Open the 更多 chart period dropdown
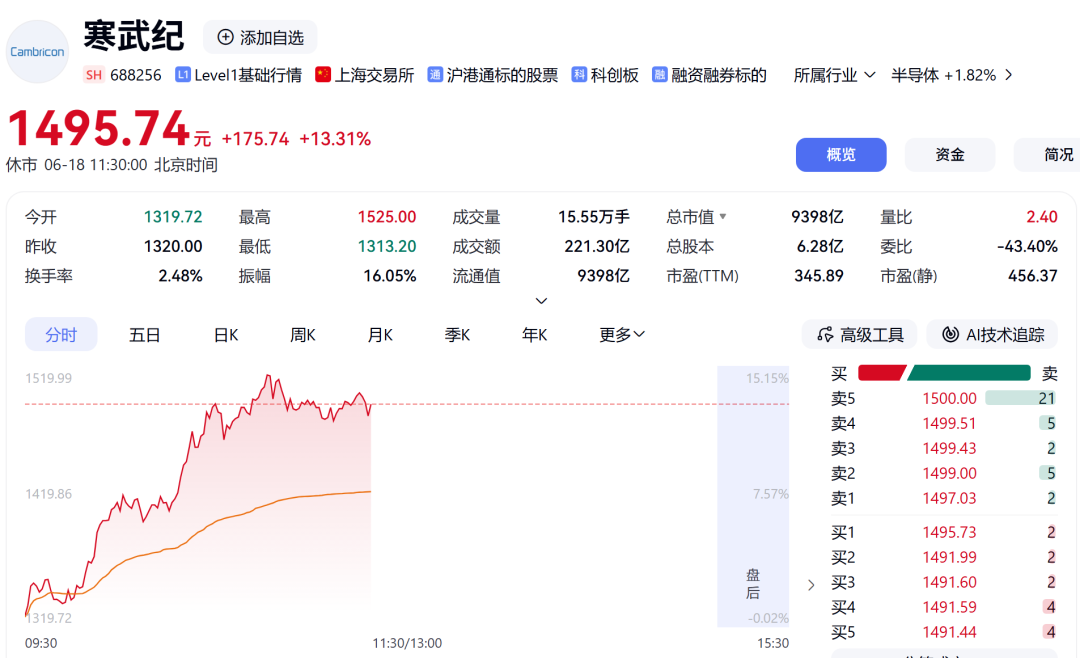The height and width of the screenshot is (658, 1080). coord(622,335)
